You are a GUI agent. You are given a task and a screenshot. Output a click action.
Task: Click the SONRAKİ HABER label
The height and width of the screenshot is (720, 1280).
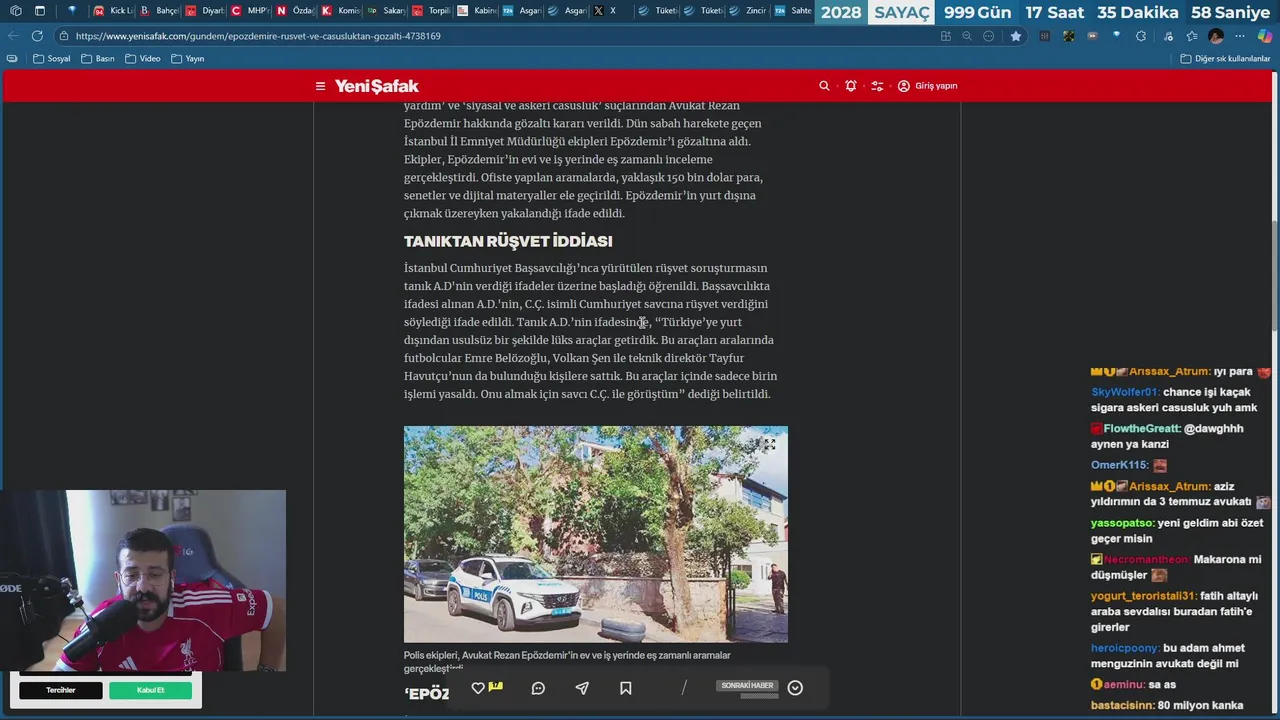(748, 685)
